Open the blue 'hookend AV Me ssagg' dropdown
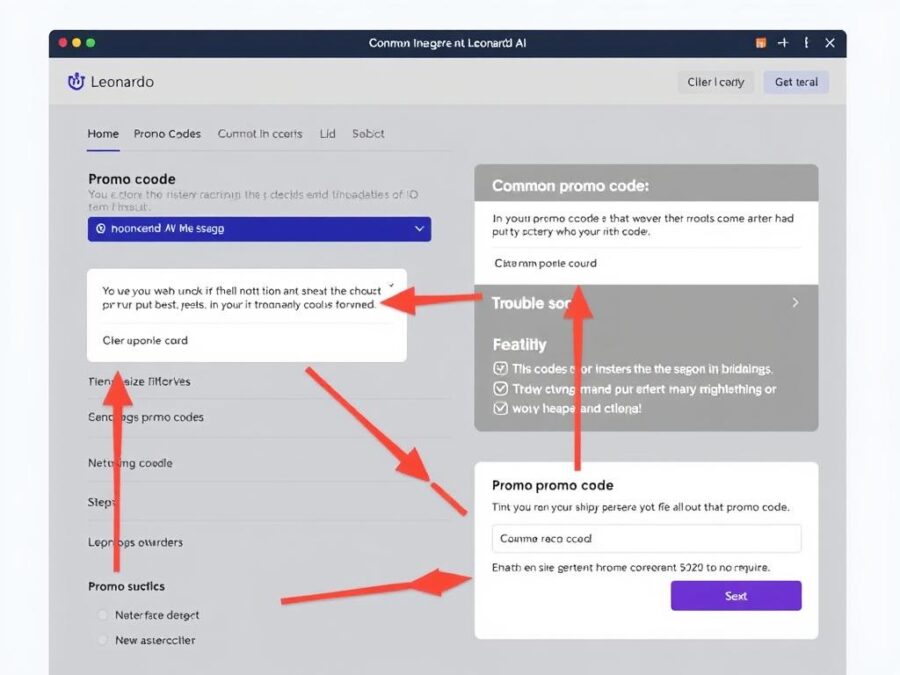Viewport: 900px width, 675px height. [x=259, y=229]
